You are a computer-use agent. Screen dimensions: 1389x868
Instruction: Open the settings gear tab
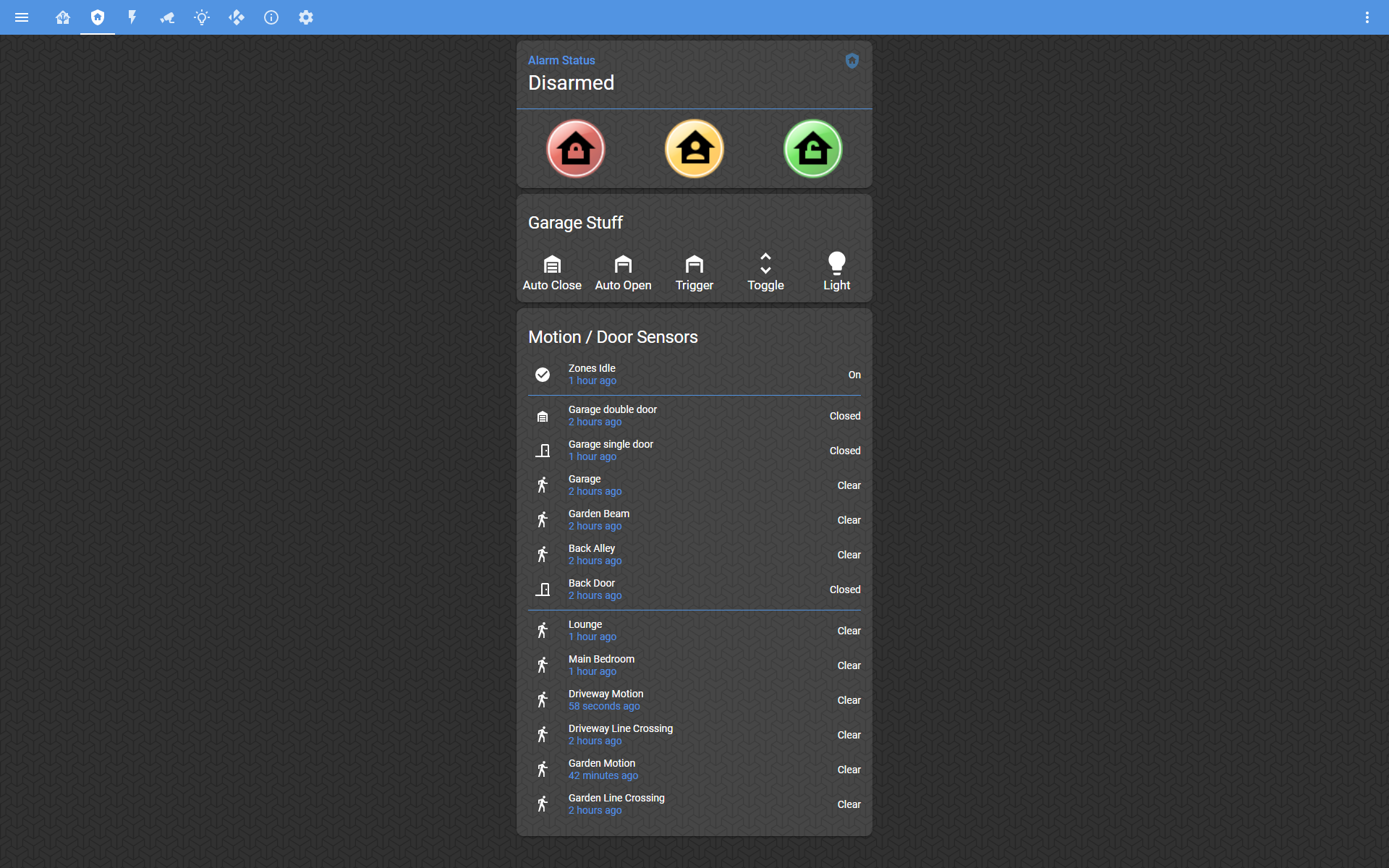point(306,17)
